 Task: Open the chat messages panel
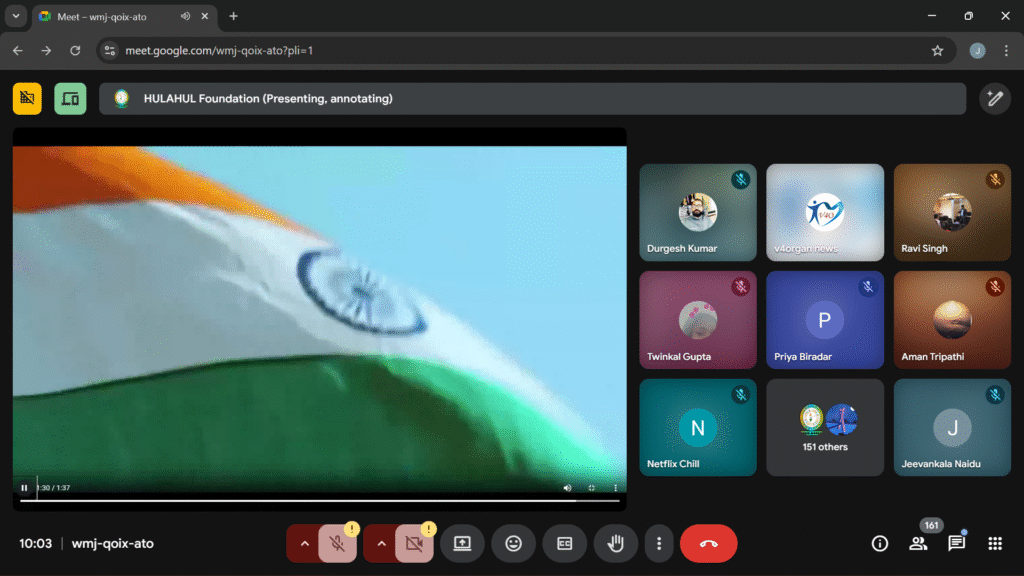click(x=956, y=544)
